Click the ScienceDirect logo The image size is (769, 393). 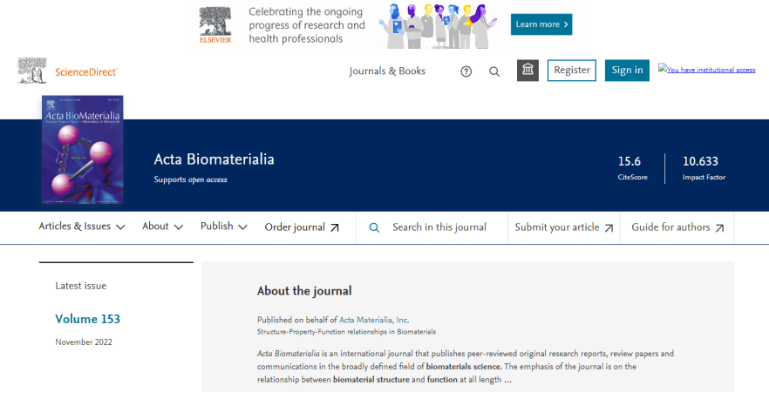click(x=68, y=71)
